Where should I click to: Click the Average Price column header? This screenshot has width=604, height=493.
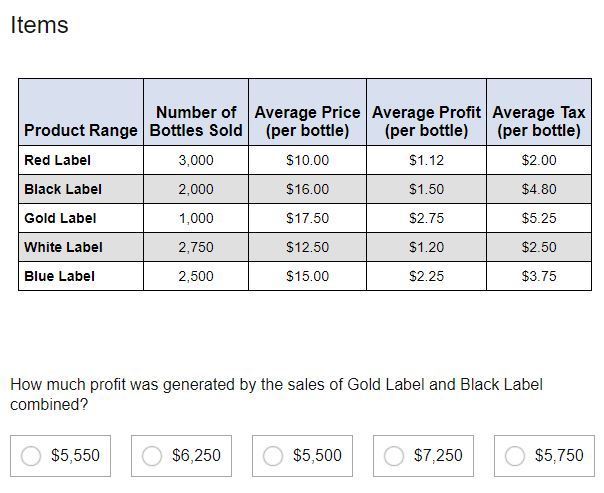[307, 121]
